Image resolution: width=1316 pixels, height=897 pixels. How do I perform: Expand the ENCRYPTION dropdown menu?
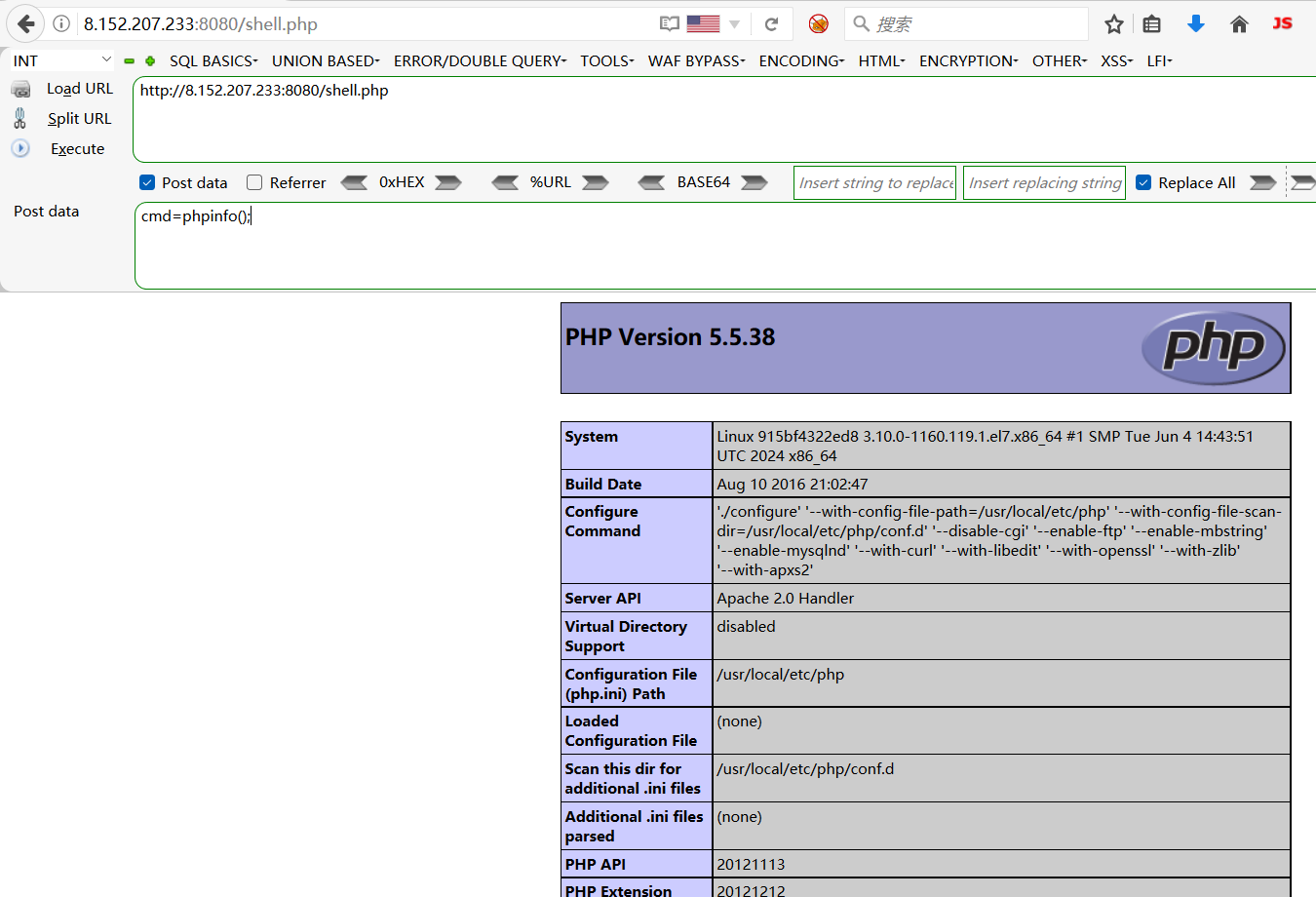coord(968,60)
